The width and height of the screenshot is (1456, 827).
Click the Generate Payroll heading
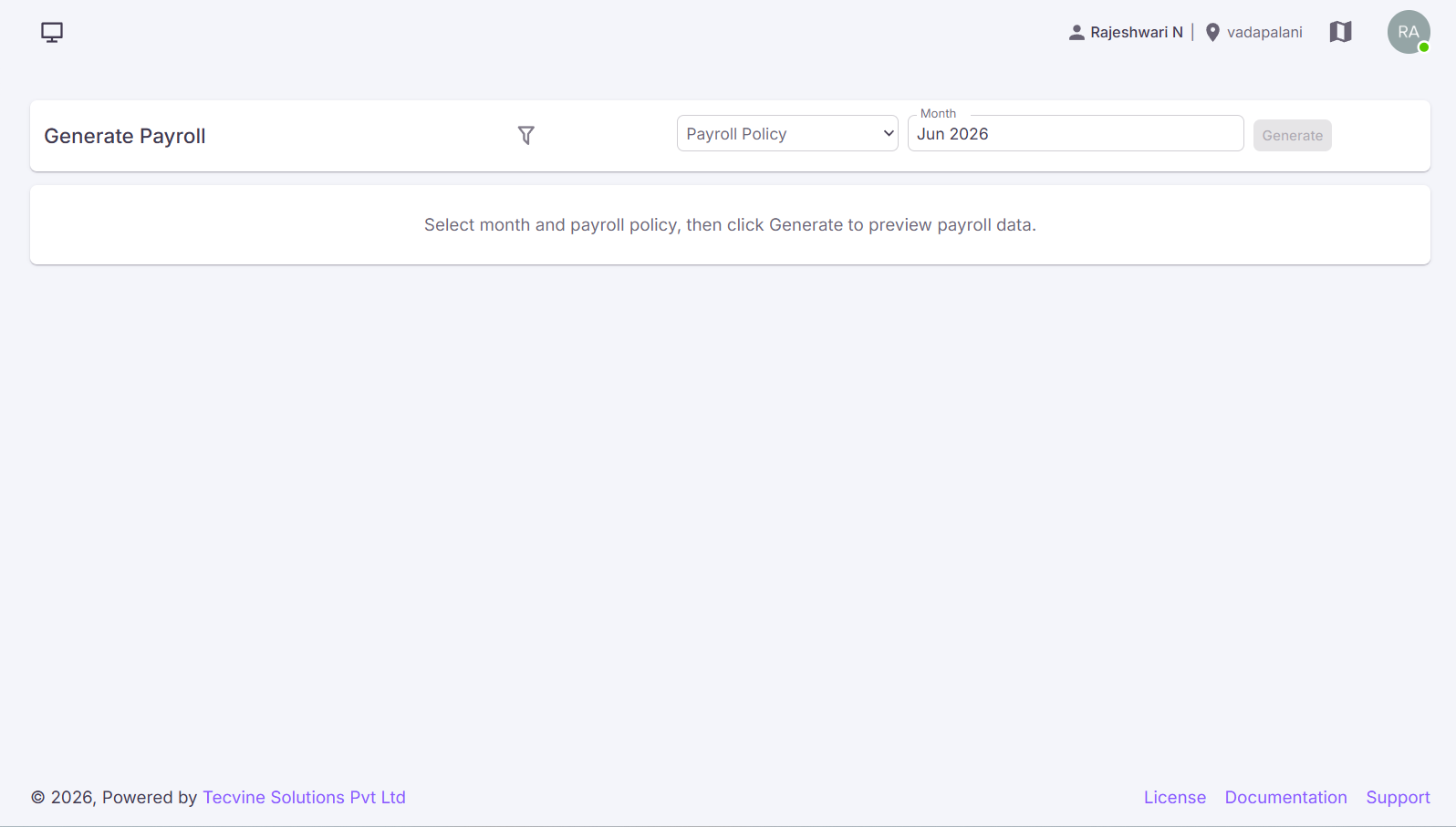point(125,136)
